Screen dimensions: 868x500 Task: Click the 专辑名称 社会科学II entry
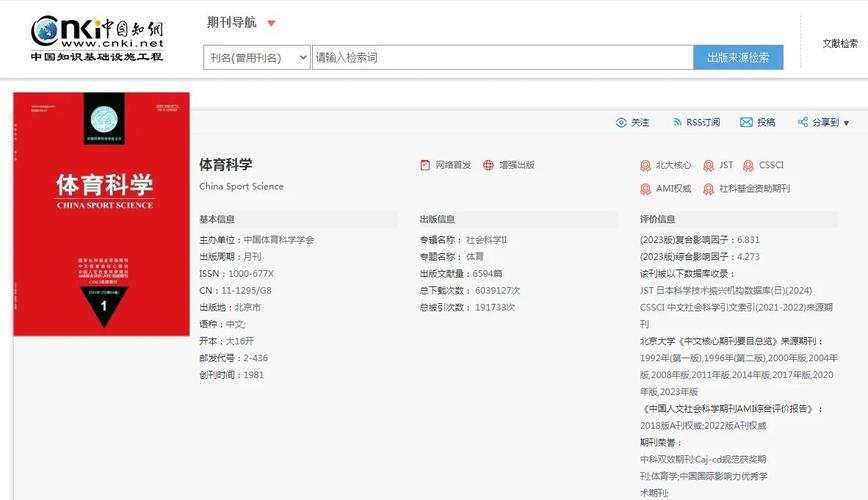click(x=463, y=240)
